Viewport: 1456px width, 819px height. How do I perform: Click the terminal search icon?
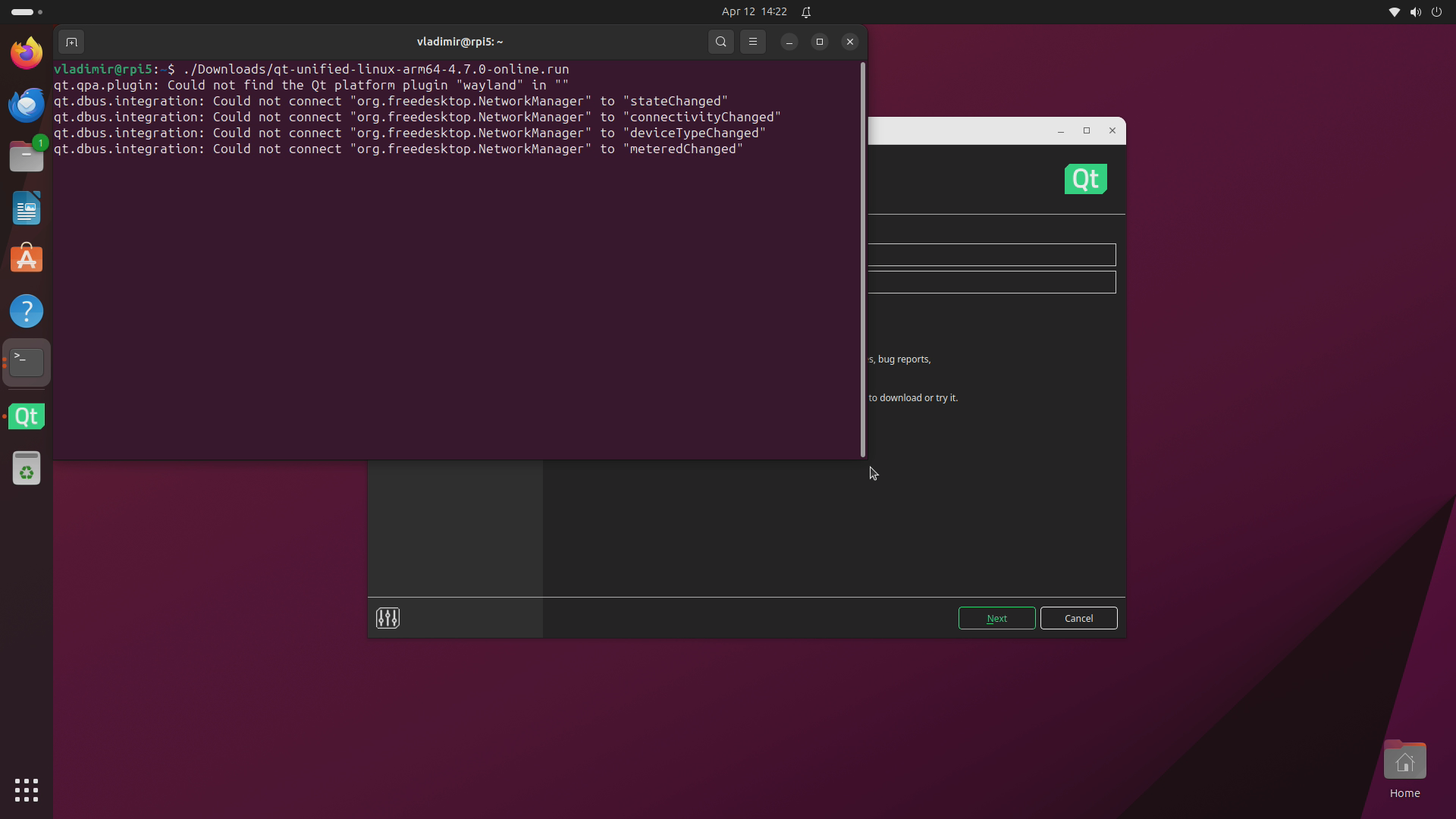(721, 42)
